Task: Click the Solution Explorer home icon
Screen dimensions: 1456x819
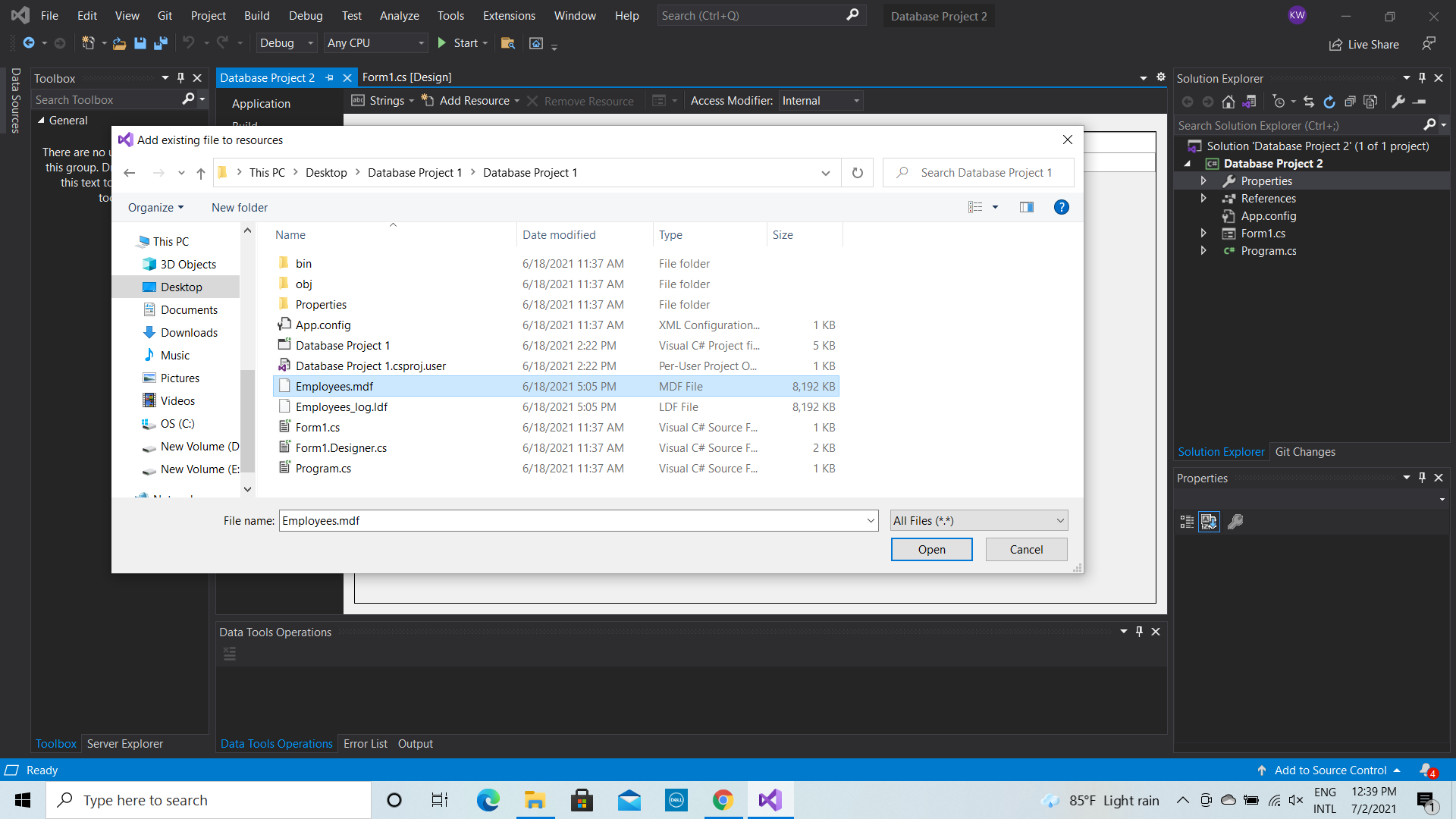Action: click(x=1228, y=102)
